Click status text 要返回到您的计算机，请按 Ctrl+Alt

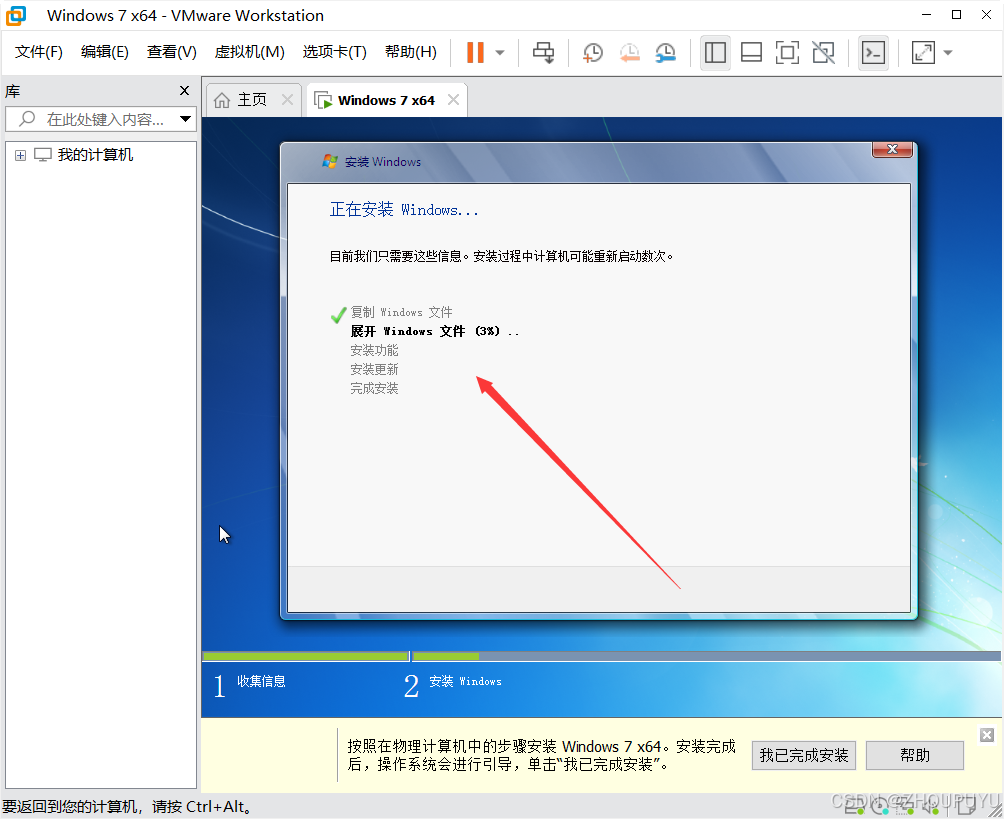point(127,807)
